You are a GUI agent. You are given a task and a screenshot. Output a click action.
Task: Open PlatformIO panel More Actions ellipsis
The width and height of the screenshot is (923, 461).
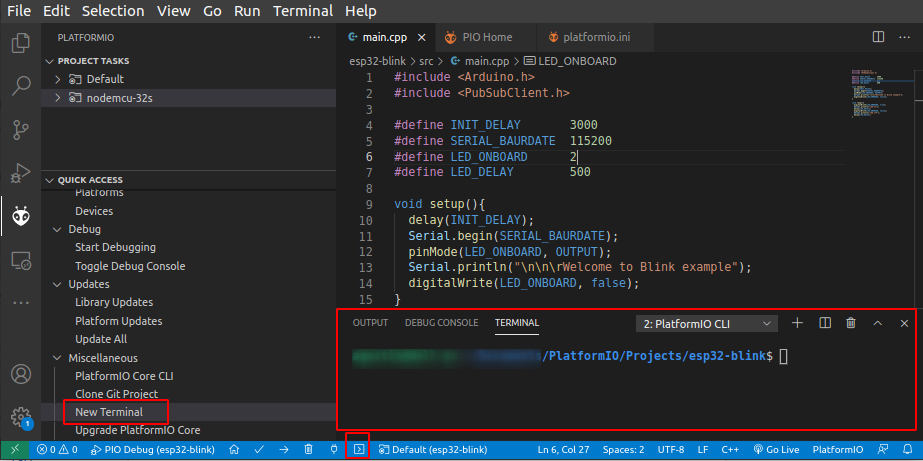click(315, 37)
